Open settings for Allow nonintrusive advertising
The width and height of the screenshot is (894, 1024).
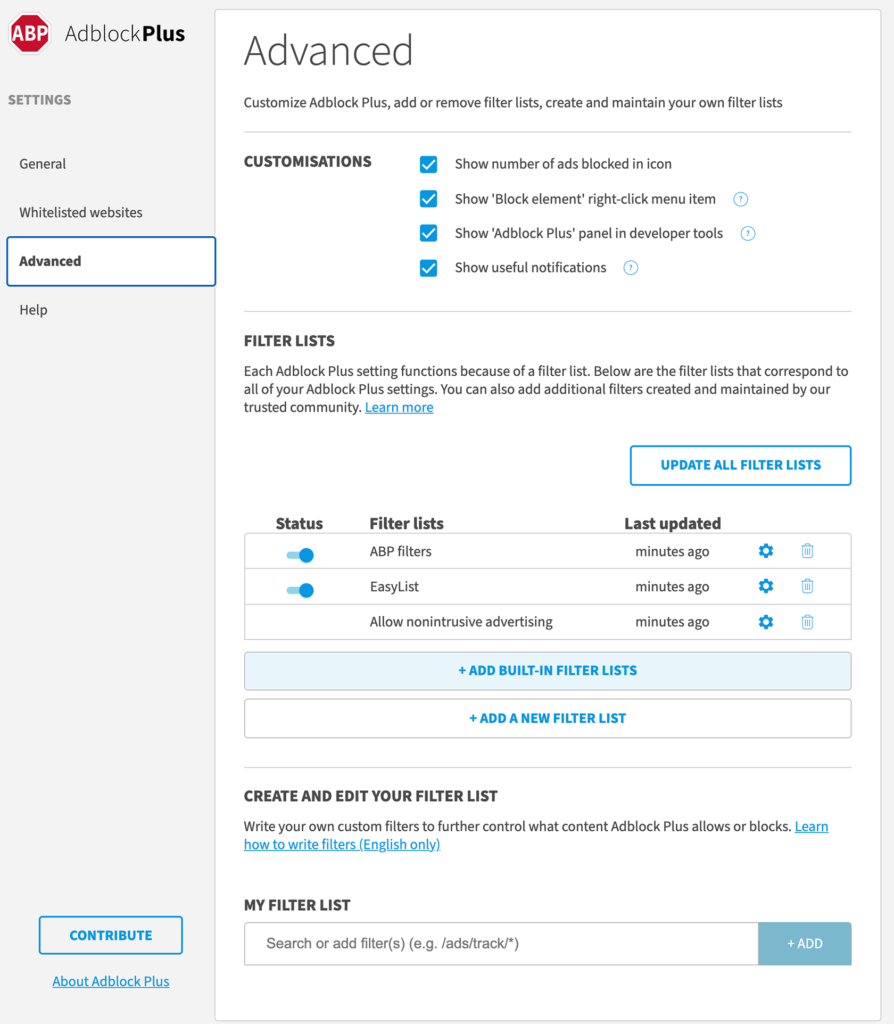765,621
